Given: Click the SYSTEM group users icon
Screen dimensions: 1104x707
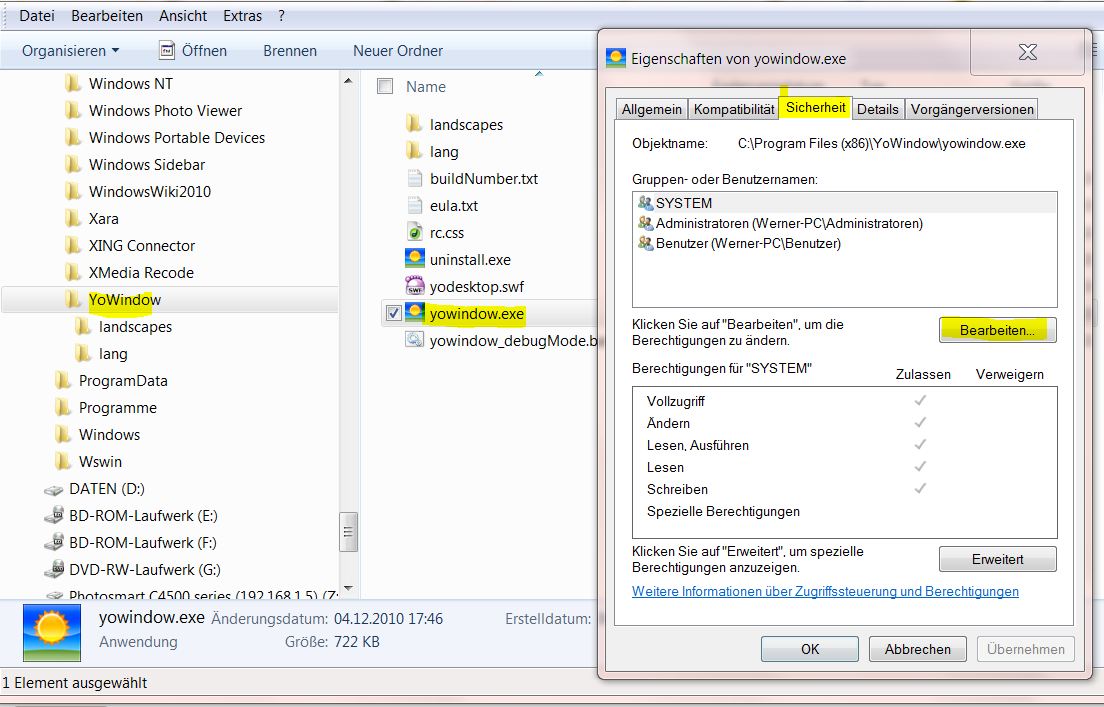Looking at the screenshot, I should click(x=646, y=203).
